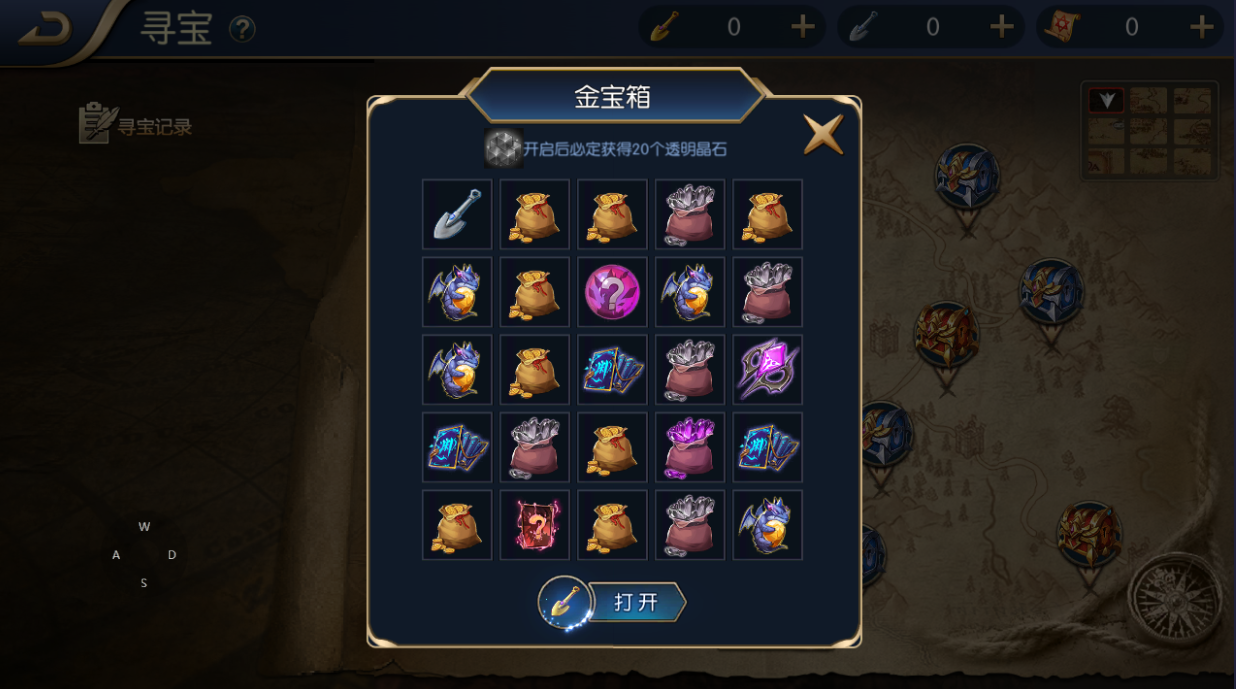Image resolution: width=1236 pixels, height=689 pixels.
Task: Click the transparent crystal icon in header
Action: click(503, 148)
